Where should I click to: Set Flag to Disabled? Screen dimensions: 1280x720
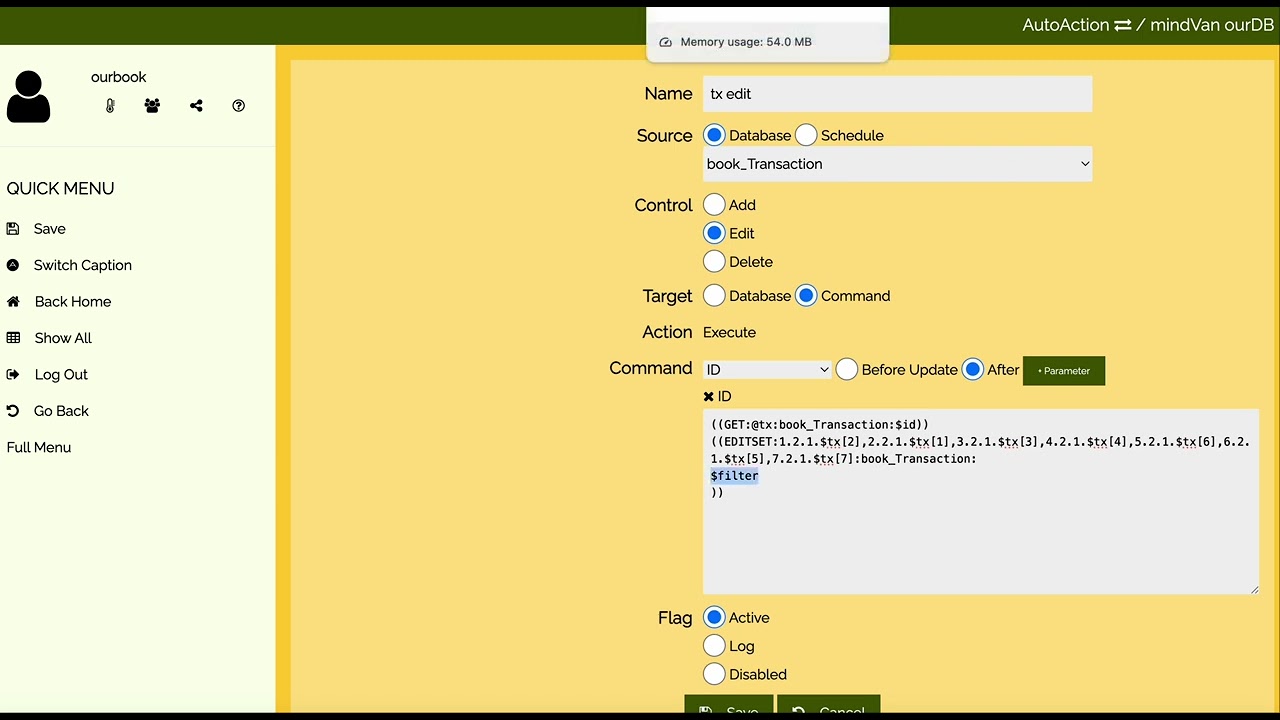click(x=714, y=674)
